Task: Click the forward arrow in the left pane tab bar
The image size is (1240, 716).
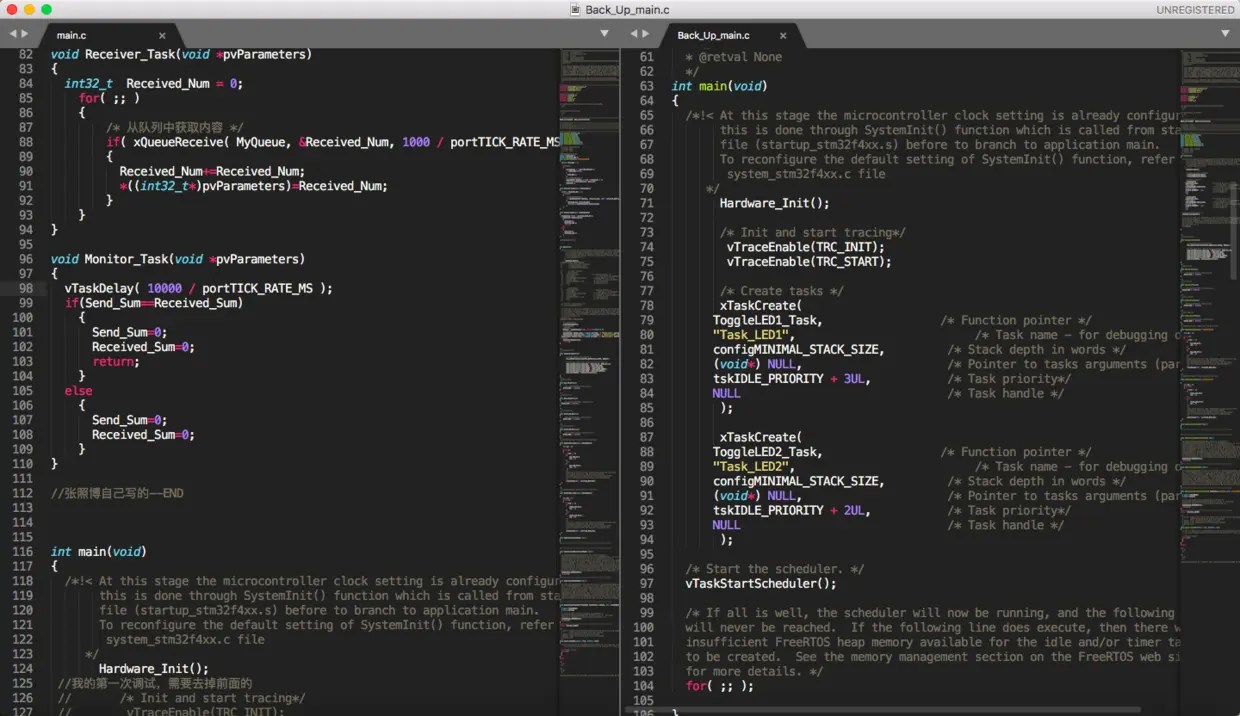Action: [x=25, y=34]
